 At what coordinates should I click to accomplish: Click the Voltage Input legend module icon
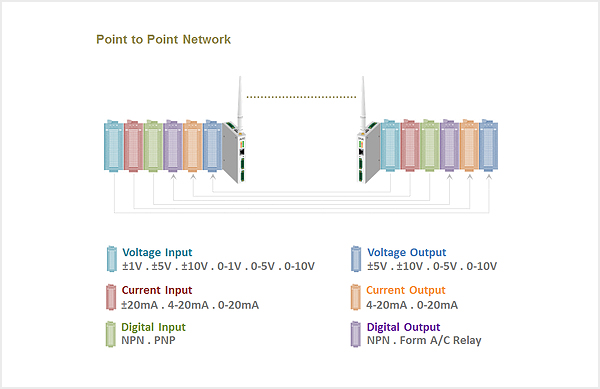[x=112, y=259]
